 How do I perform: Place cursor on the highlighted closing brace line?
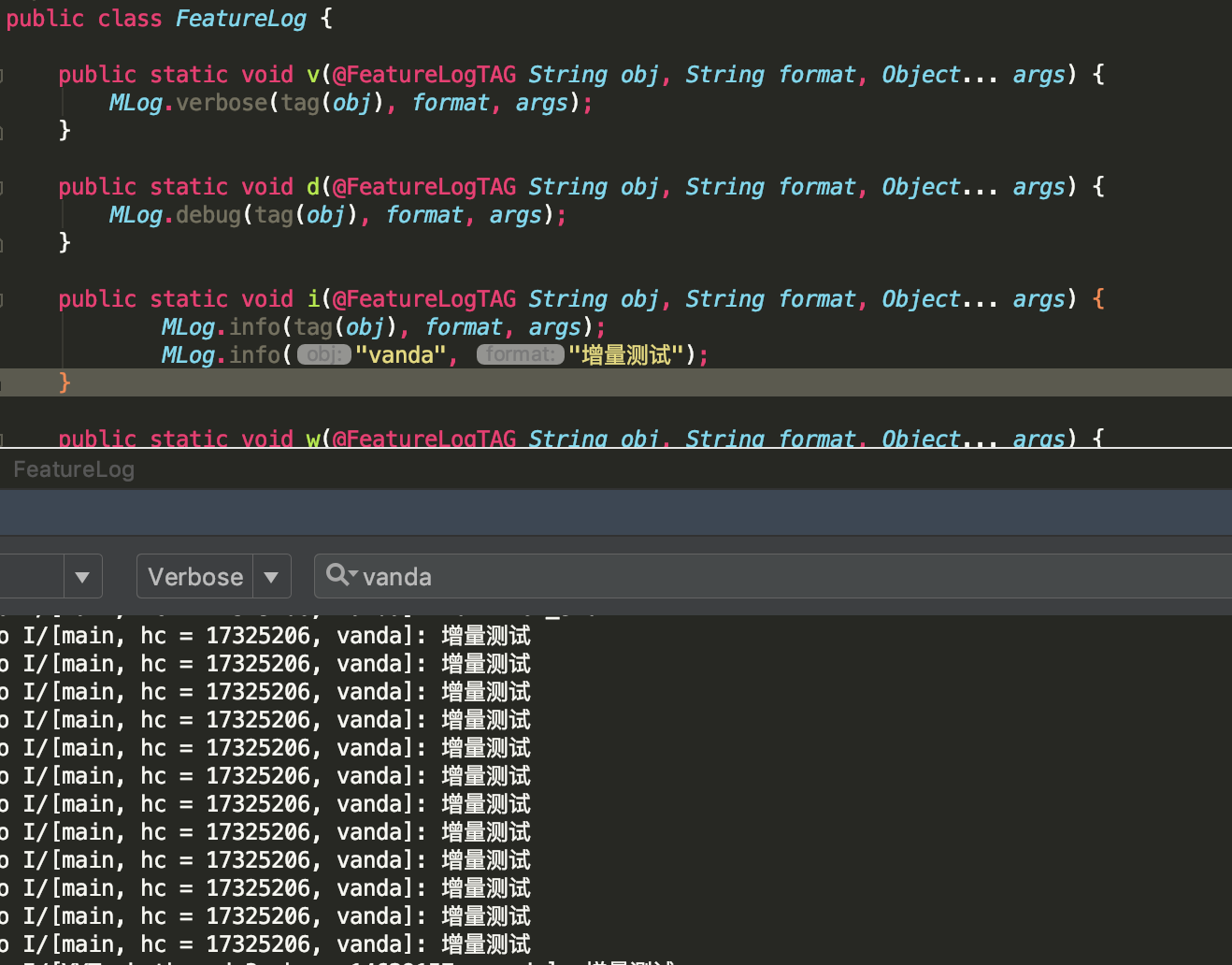(x=616, y=382)
